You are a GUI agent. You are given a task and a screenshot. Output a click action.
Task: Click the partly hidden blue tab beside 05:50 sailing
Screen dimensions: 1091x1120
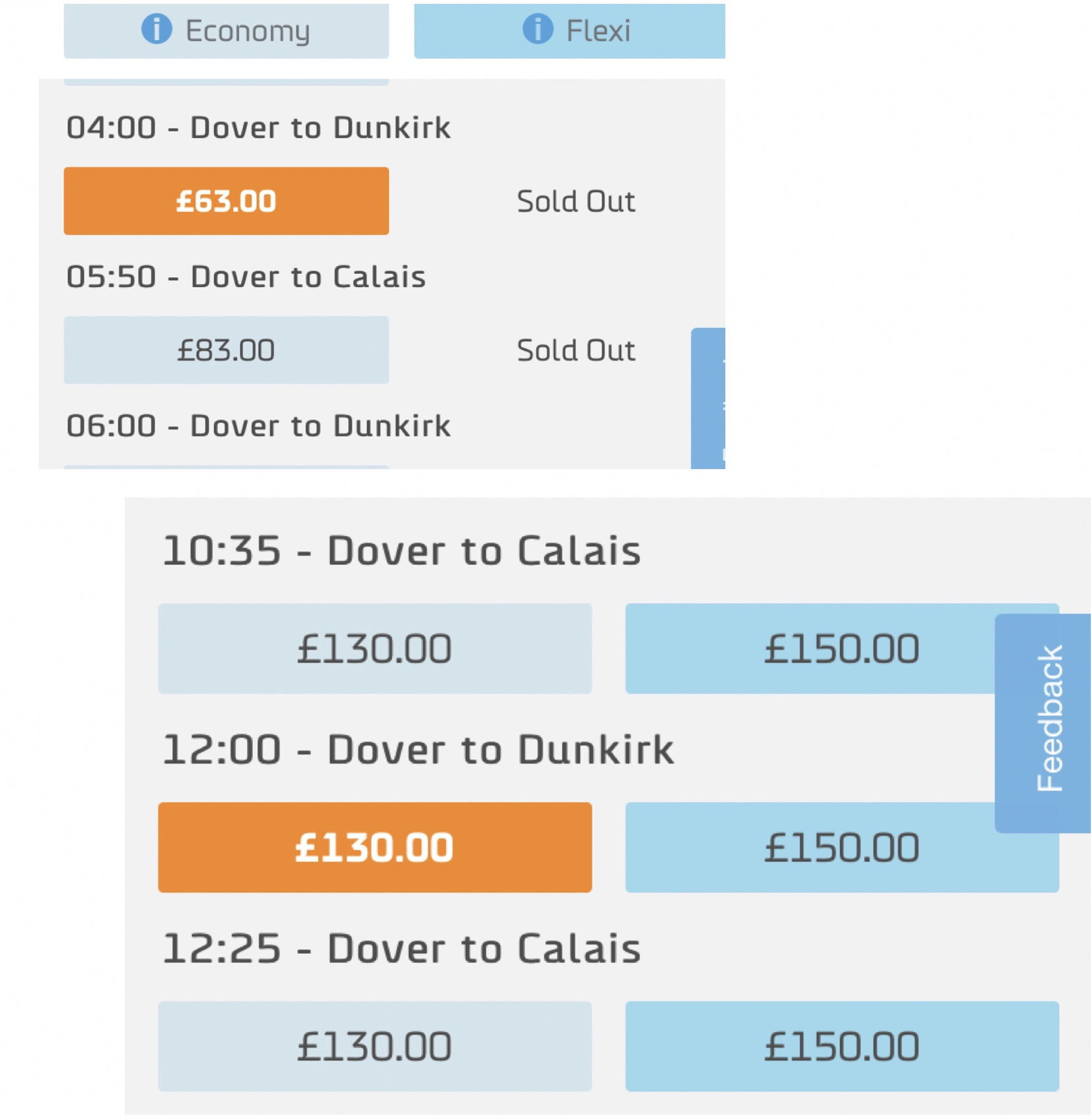click(x=708, y=398)
